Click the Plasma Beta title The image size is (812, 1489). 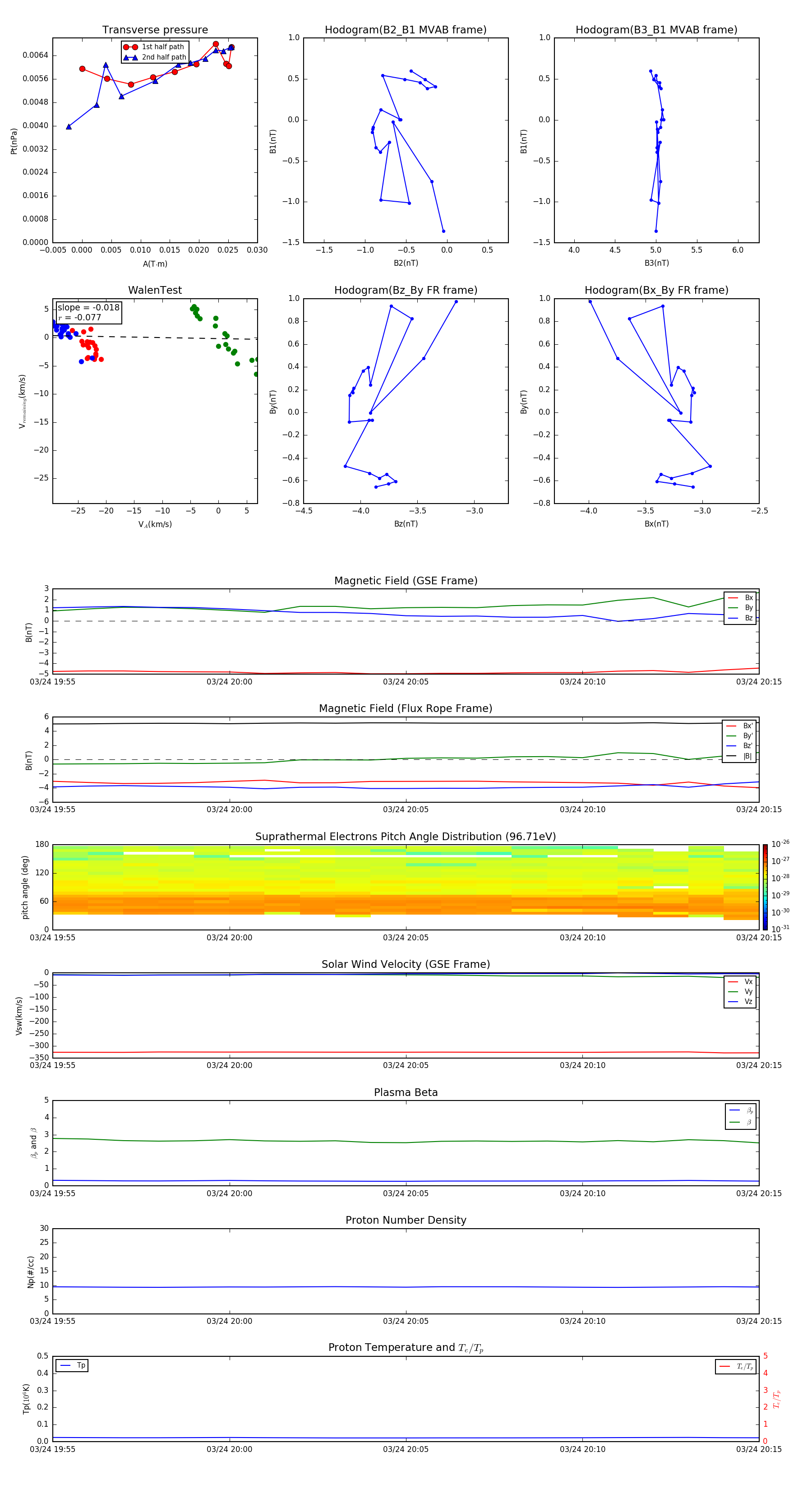[406, 1093]
